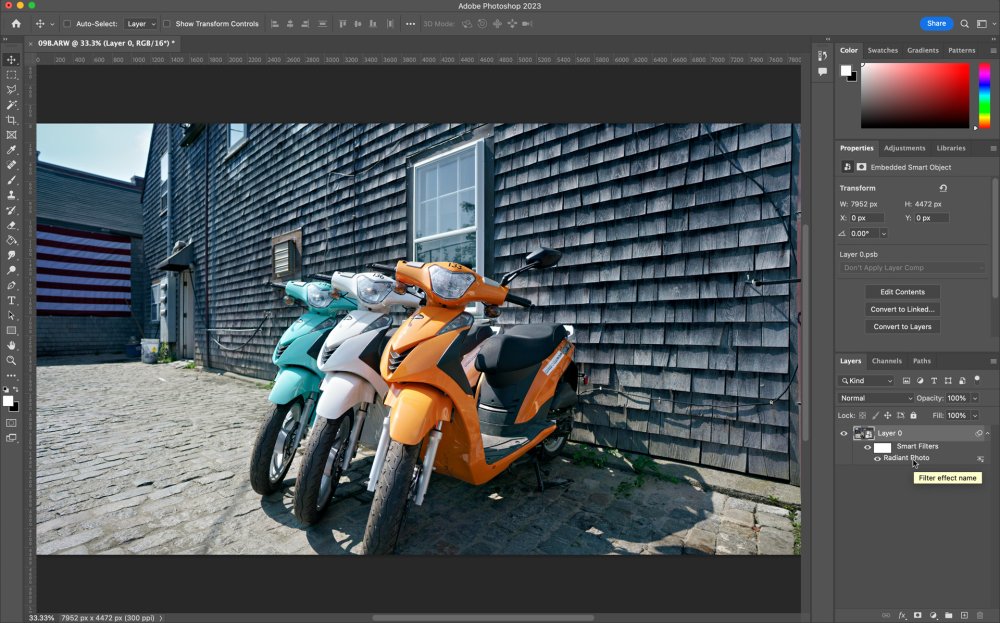This screenshot has height=623, width=1000.
Task: Toggle visibility of Radiant Photo filter
Action: [x=877, y=458]
